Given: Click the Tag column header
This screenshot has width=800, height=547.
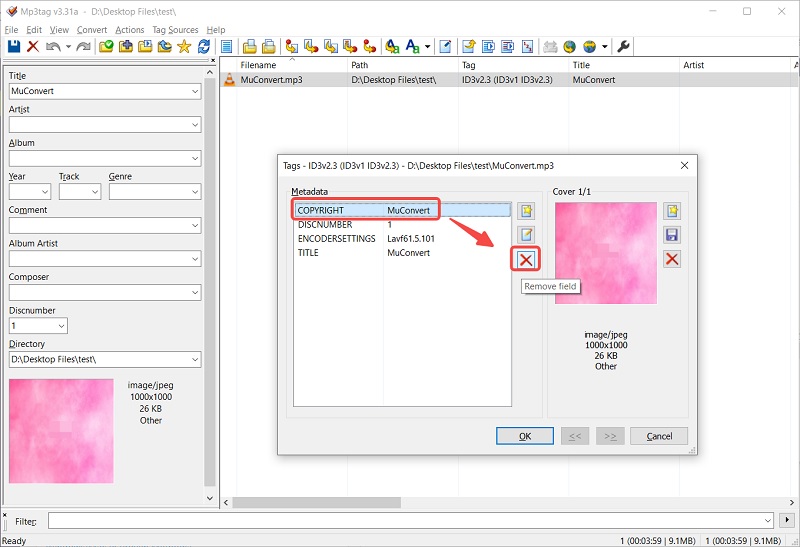Looking at the screenshot, I should click(x=513, y=65).
